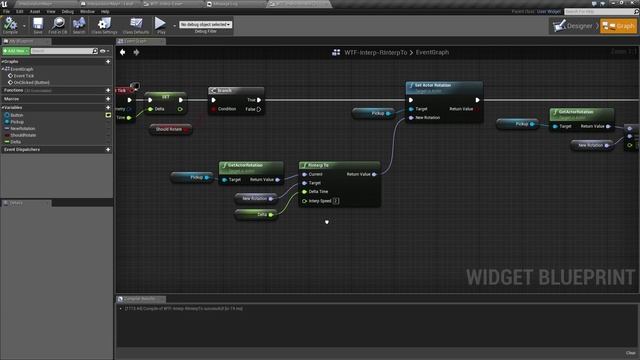Click the Unreal Engine logo at the top-left

click(x=4, y=4)
